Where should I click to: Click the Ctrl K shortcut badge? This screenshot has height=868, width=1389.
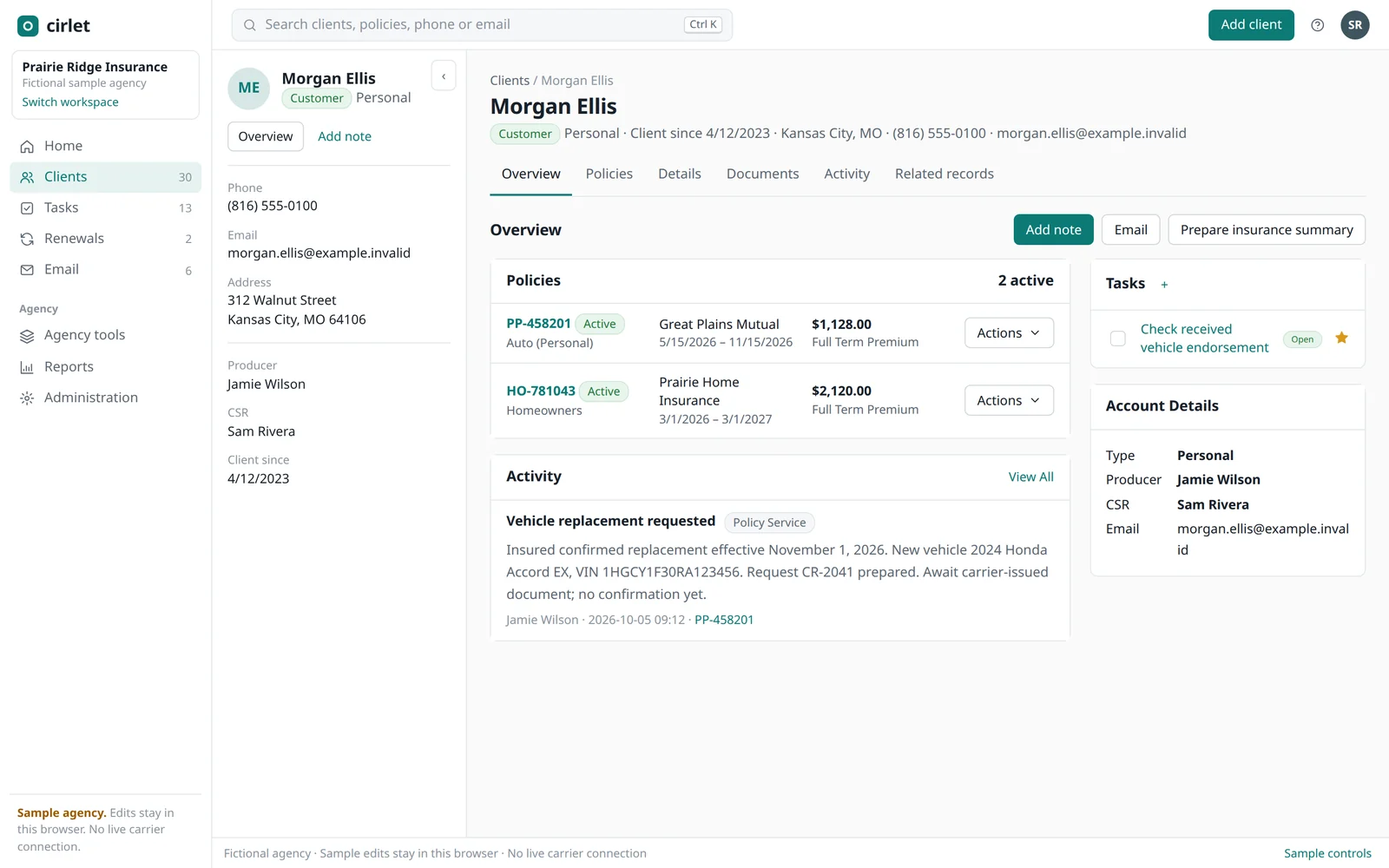pyautogui.click(x=703, y=24)
